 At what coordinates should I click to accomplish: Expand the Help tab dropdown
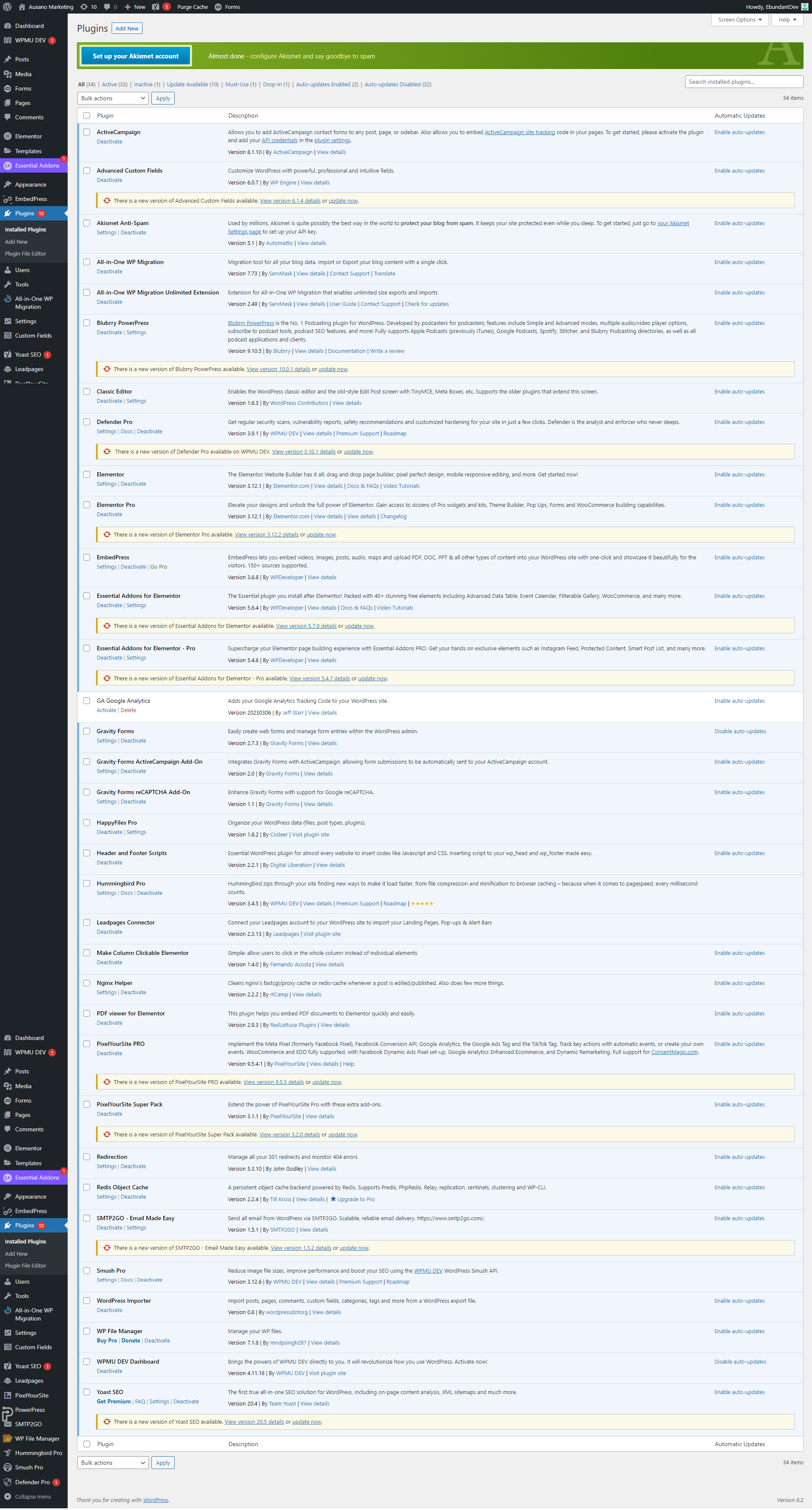click(787, 20)
